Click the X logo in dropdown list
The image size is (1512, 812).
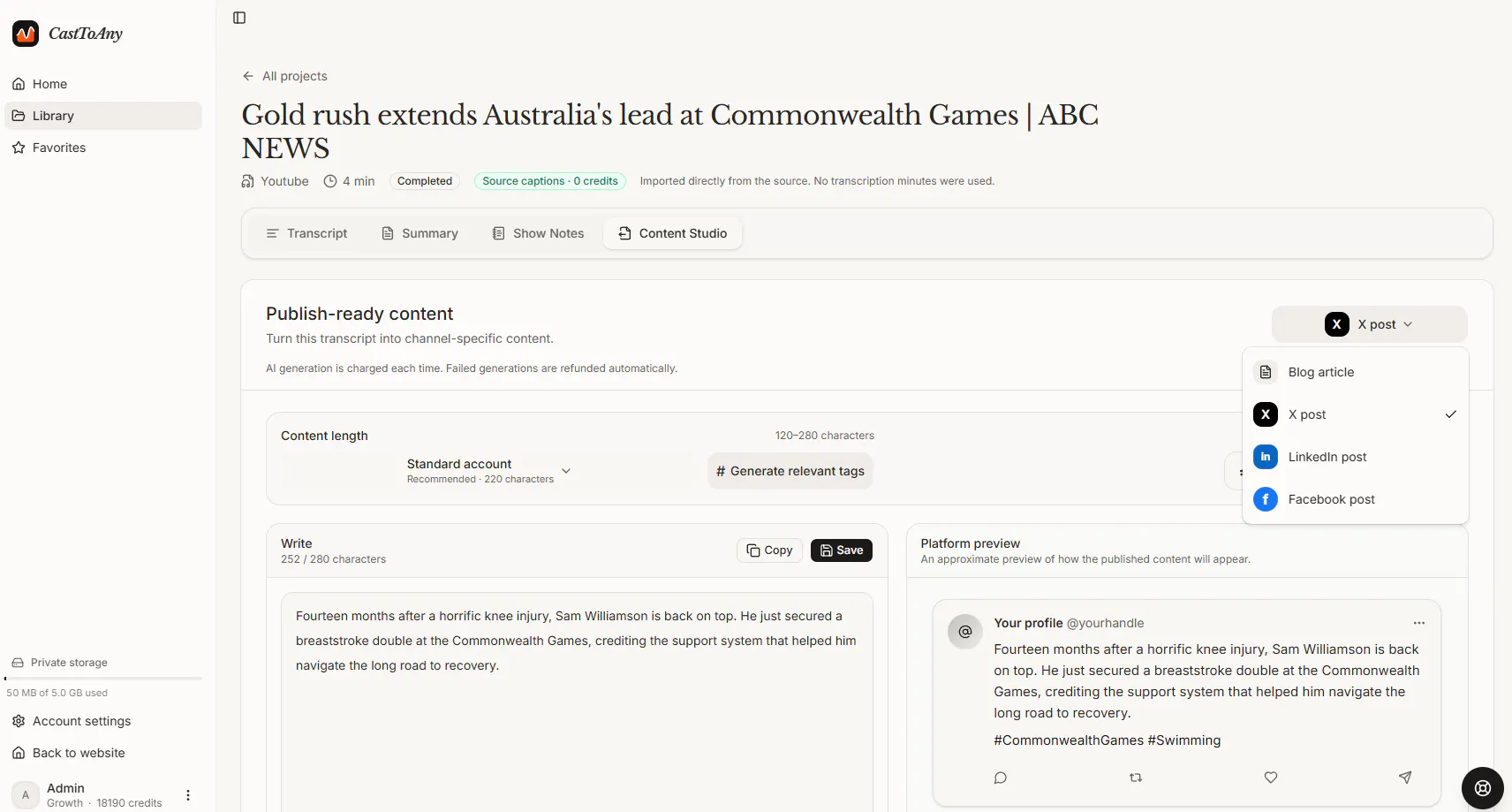1266,414
